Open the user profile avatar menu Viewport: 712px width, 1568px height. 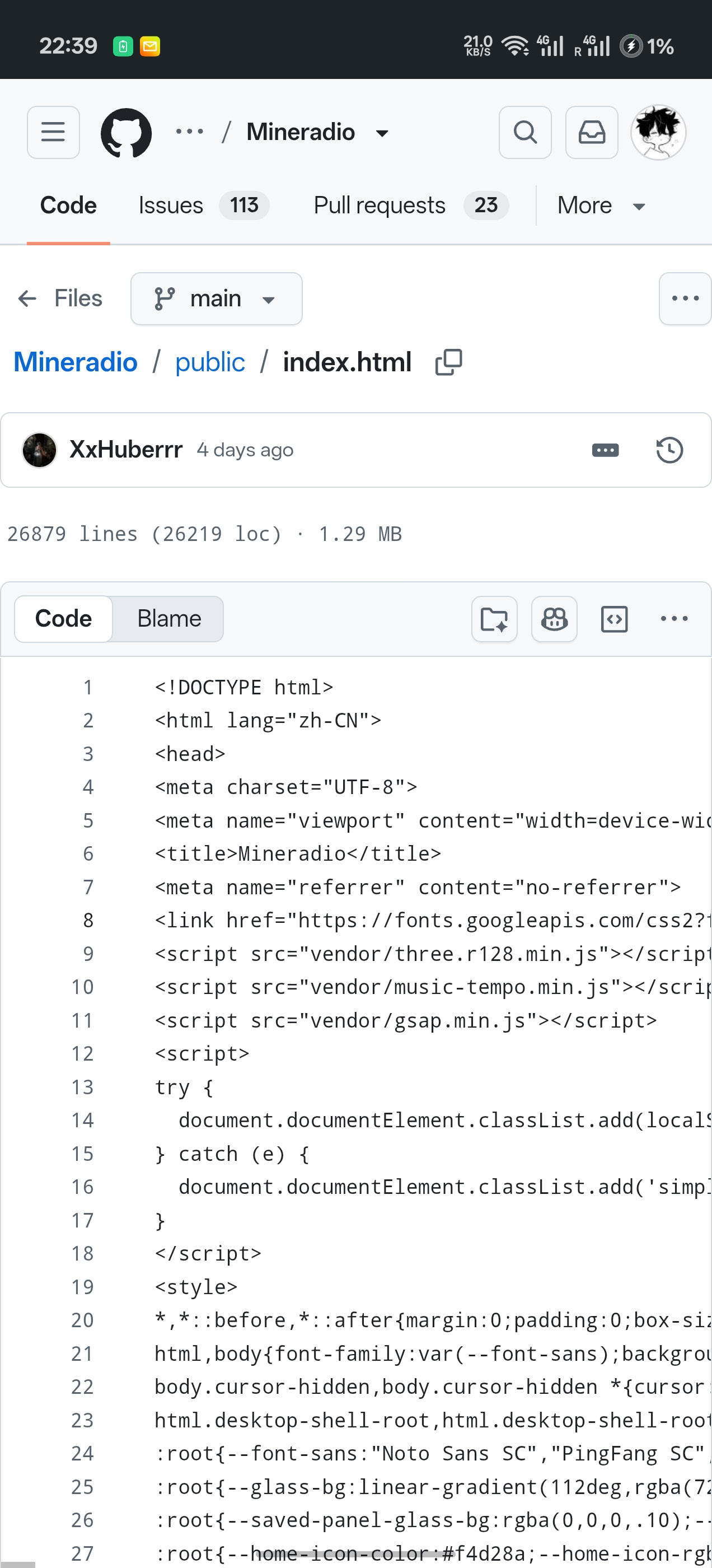tap(658, 132)
